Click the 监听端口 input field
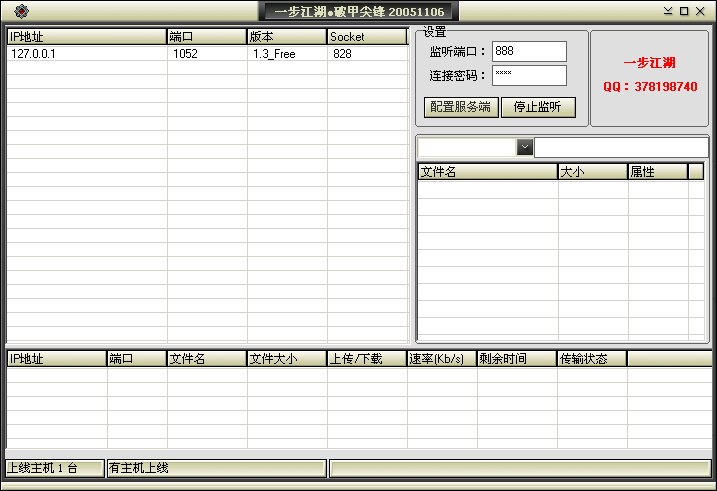This screenshot has width=717, height=491. point(528,51)
